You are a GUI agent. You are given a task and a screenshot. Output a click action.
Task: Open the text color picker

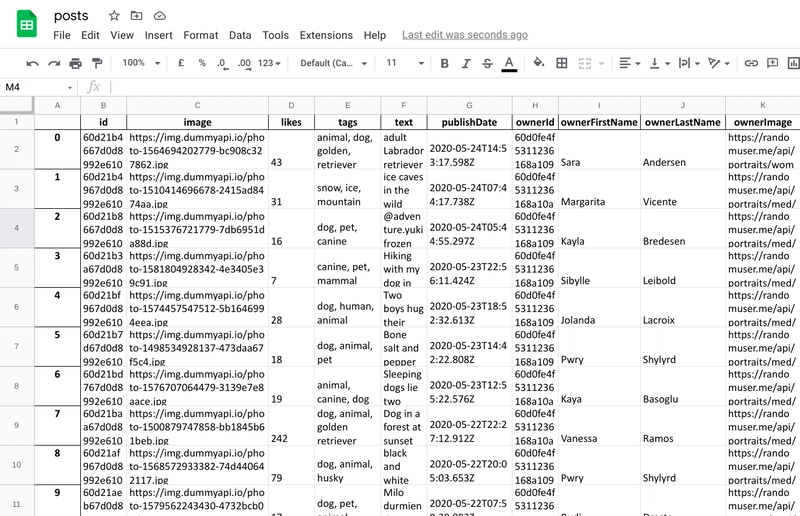click(x=509, y=64)
